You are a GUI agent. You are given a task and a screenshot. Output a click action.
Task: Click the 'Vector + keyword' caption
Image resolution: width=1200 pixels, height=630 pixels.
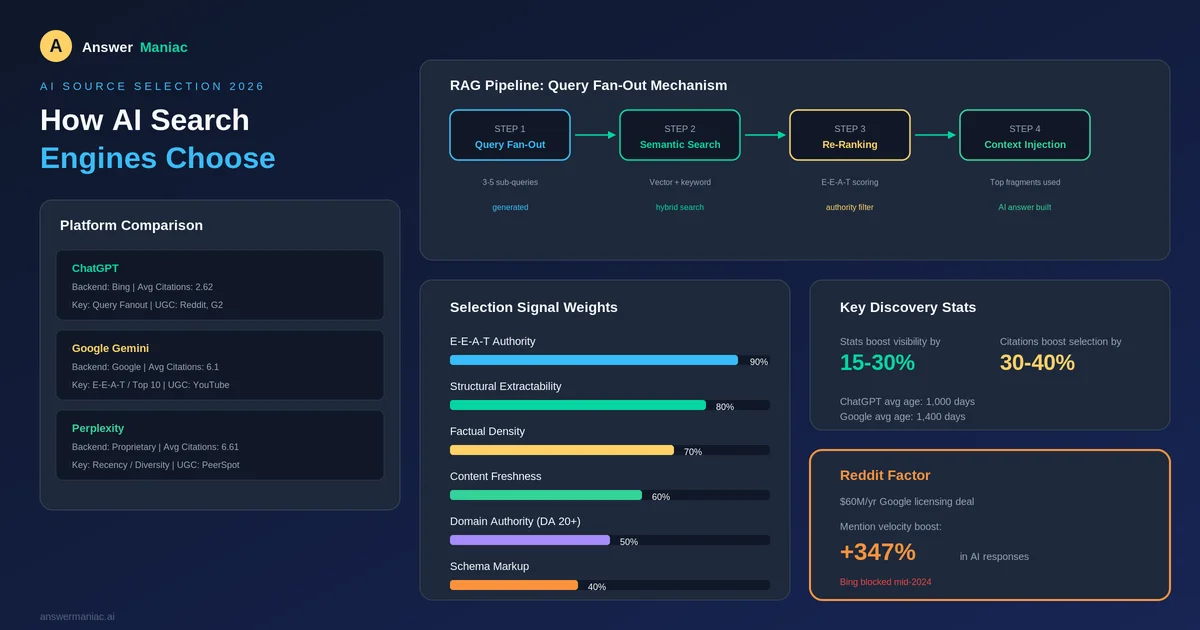click(680, 182)
